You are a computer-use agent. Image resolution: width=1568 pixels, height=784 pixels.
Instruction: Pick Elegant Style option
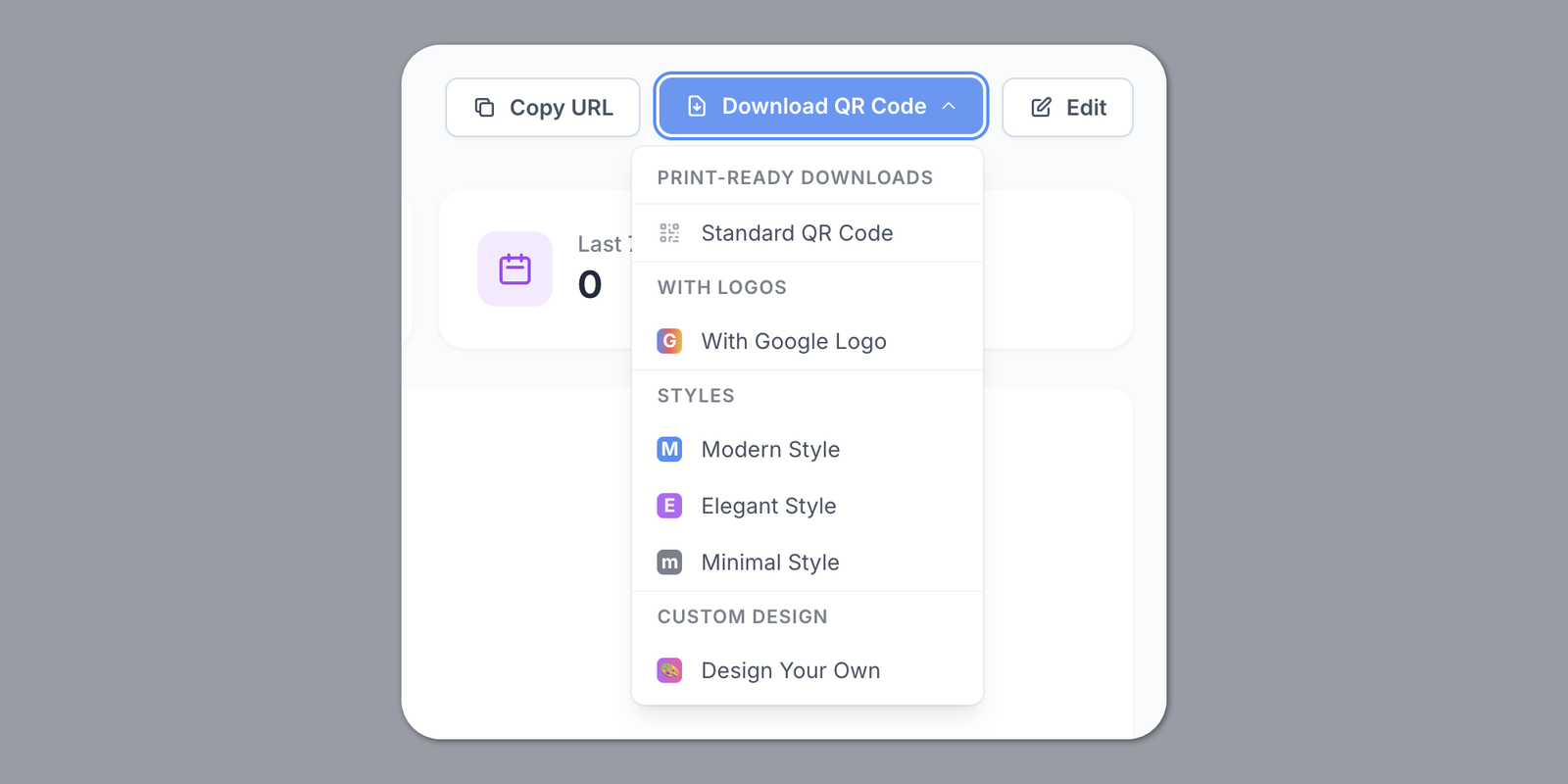click(768, 506)
